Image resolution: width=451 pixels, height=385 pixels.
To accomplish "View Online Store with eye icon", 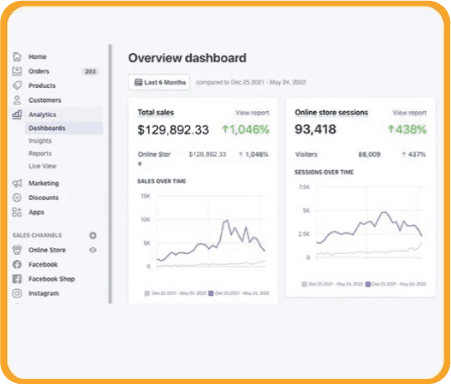I will pos(93,250).
